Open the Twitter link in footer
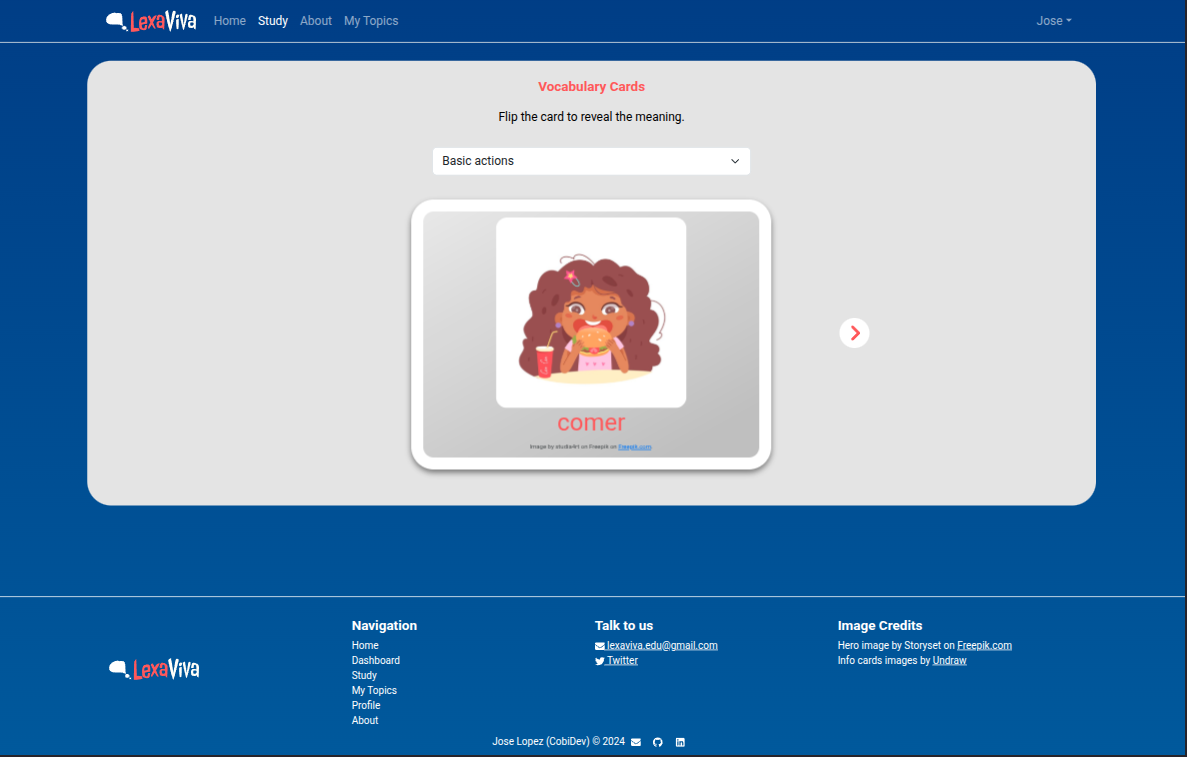This screenshot has width=1187, height=757. click(x=621, y=660)
